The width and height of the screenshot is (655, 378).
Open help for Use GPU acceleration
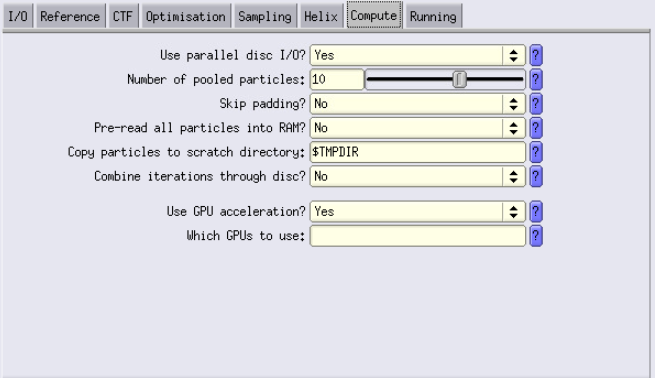pos(536,211)
